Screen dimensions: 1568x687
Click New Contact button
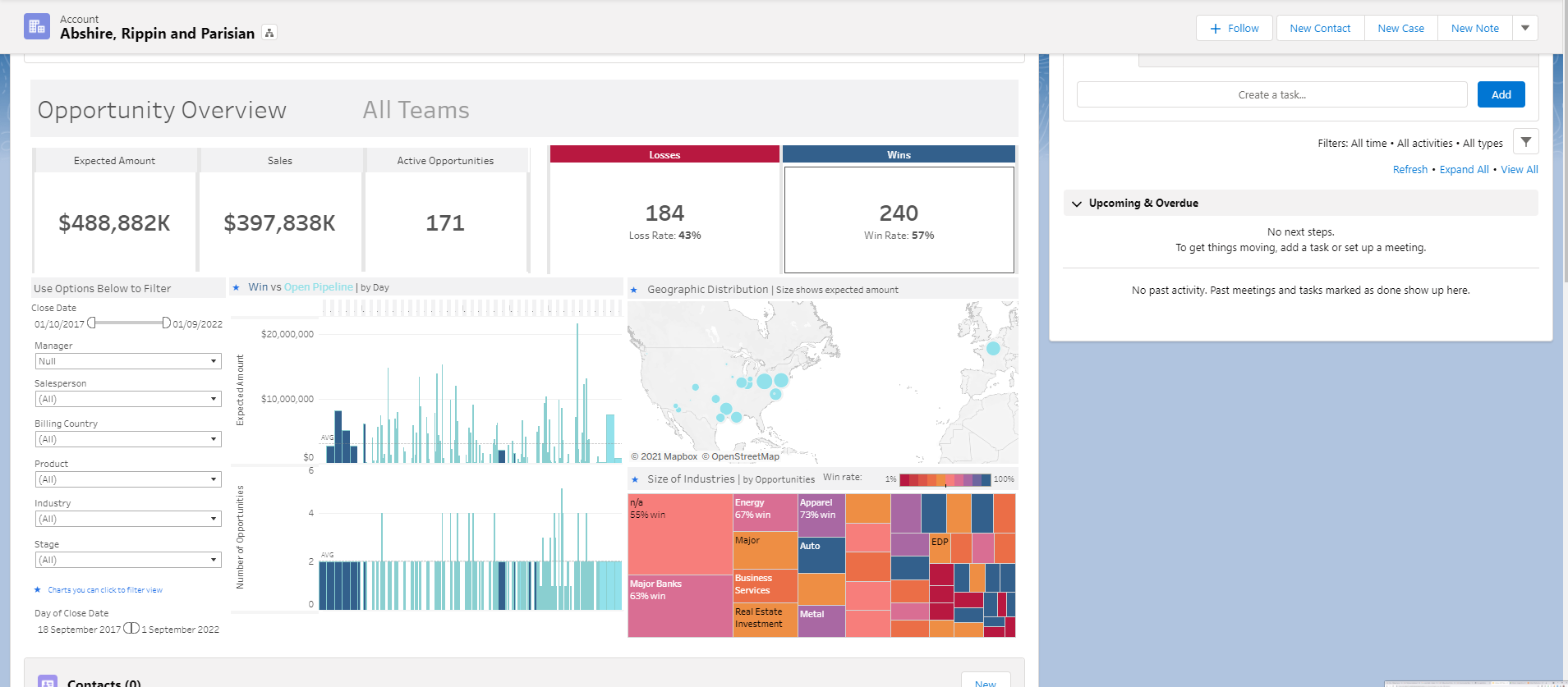pyautogui.click(x=1320, y=28)
